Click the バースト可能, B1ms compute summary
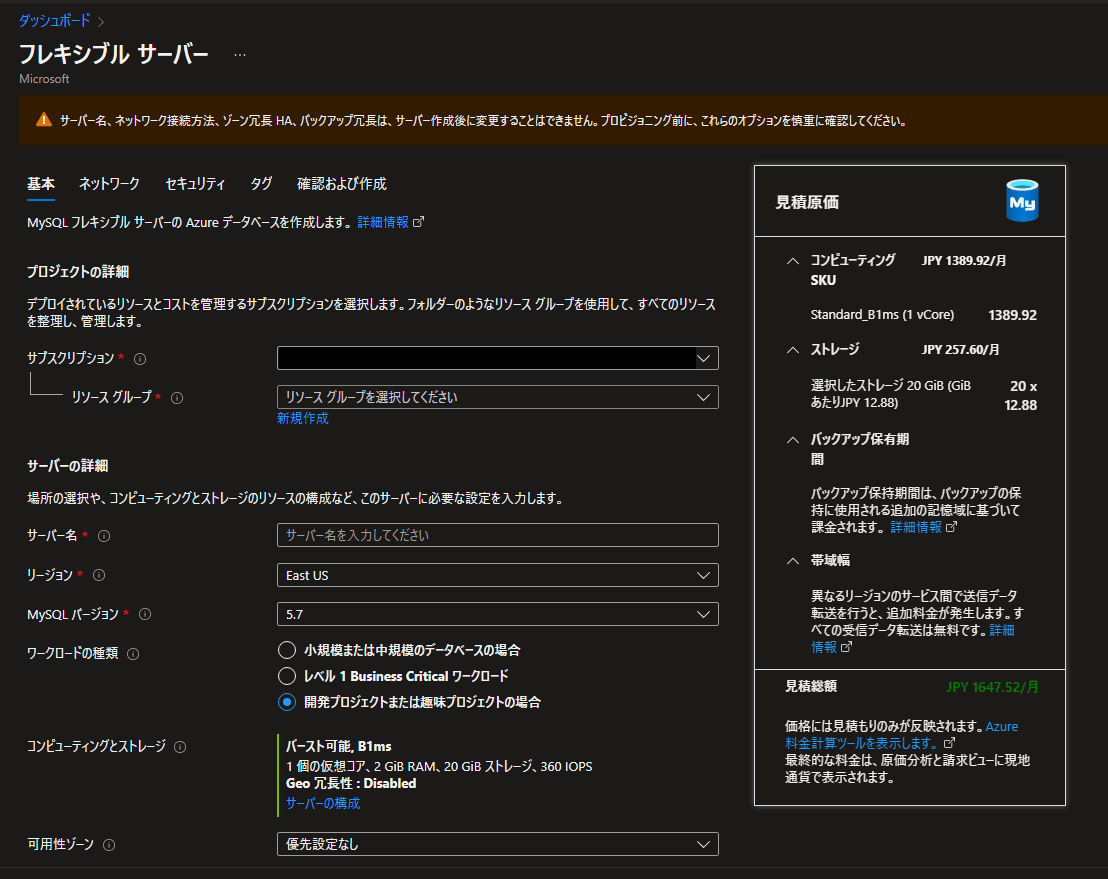This screenshot has width=1108, height=879. click(x=338, y=746)
